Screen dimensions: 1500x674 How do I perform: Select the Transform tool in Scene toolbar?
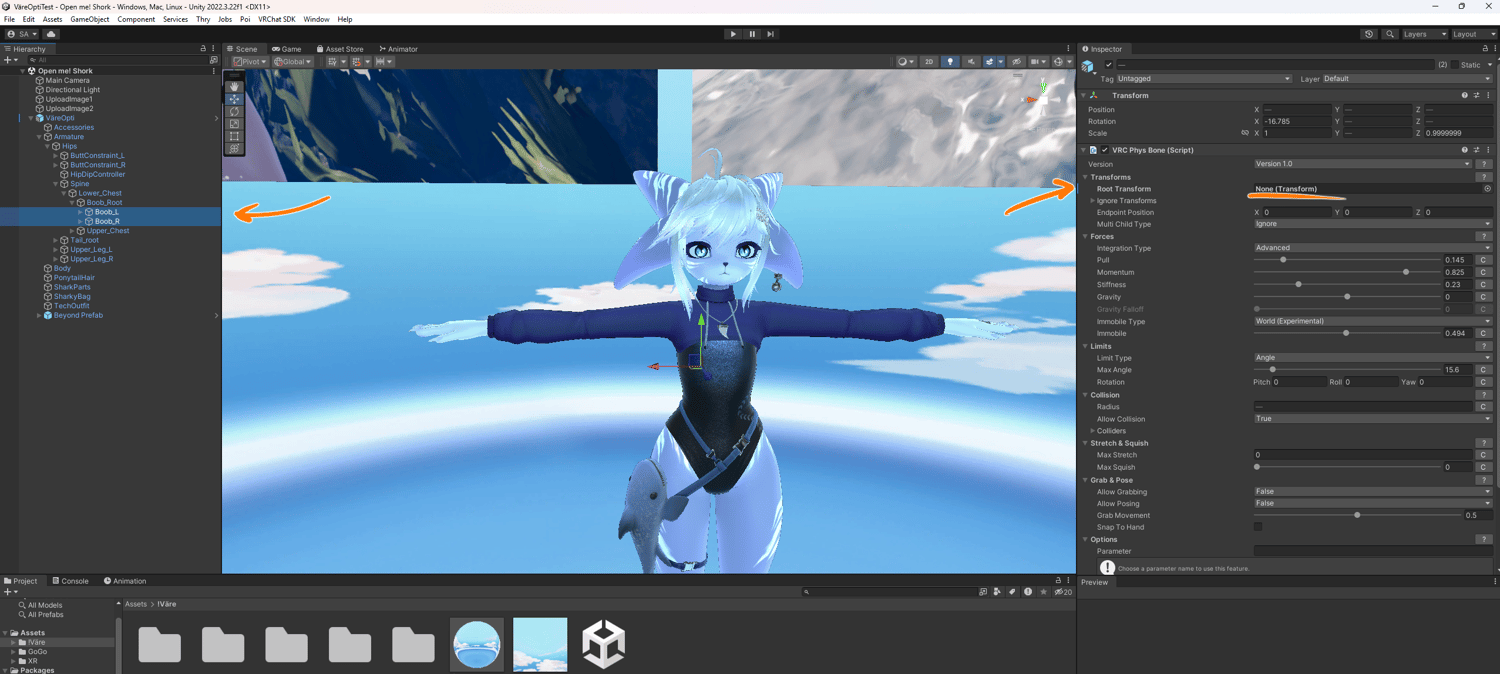(x=234, y=149)
